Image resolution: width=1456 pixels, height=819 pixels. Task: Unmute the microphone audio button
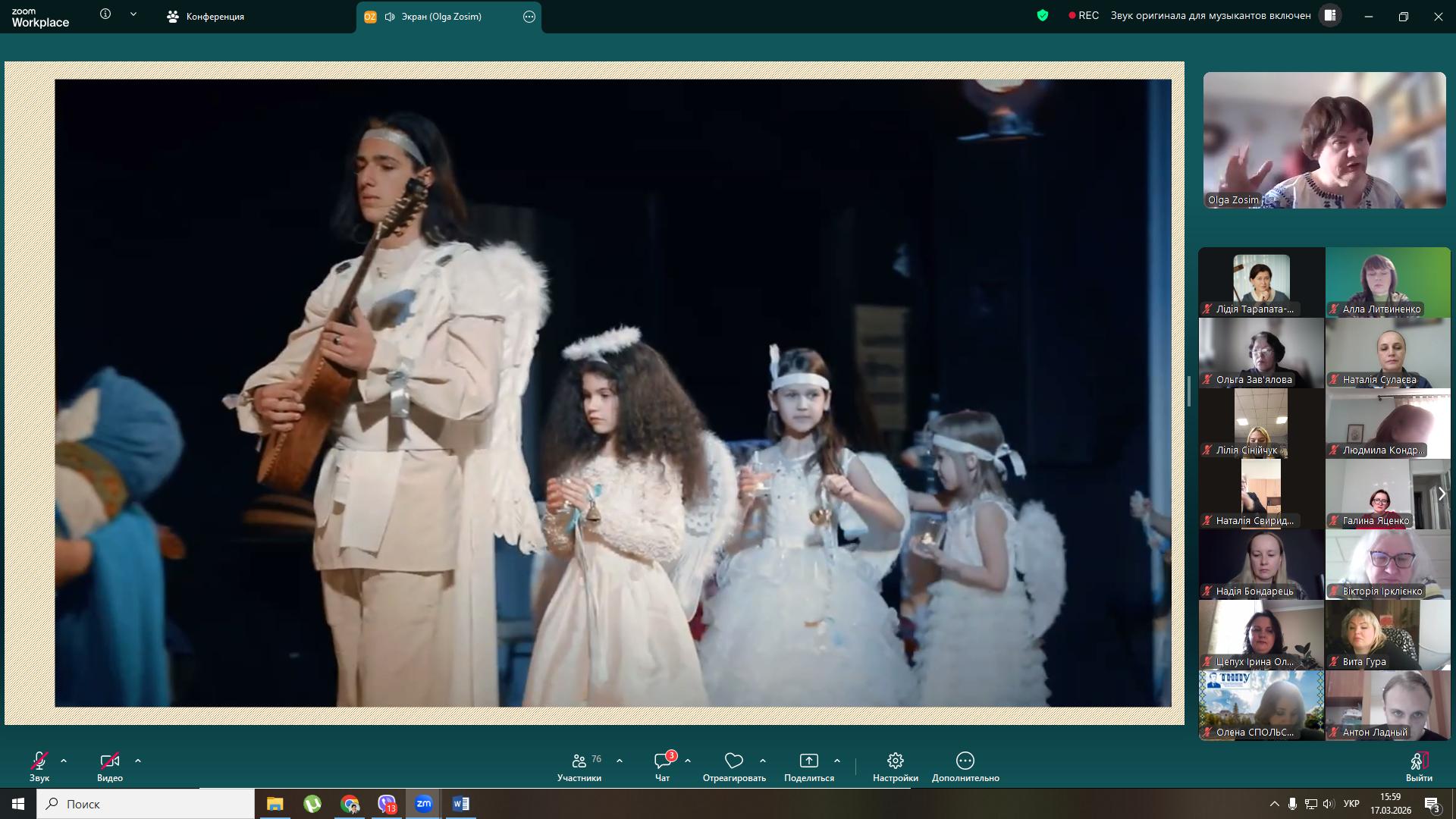pyautogui.click(x=39, y=761)
